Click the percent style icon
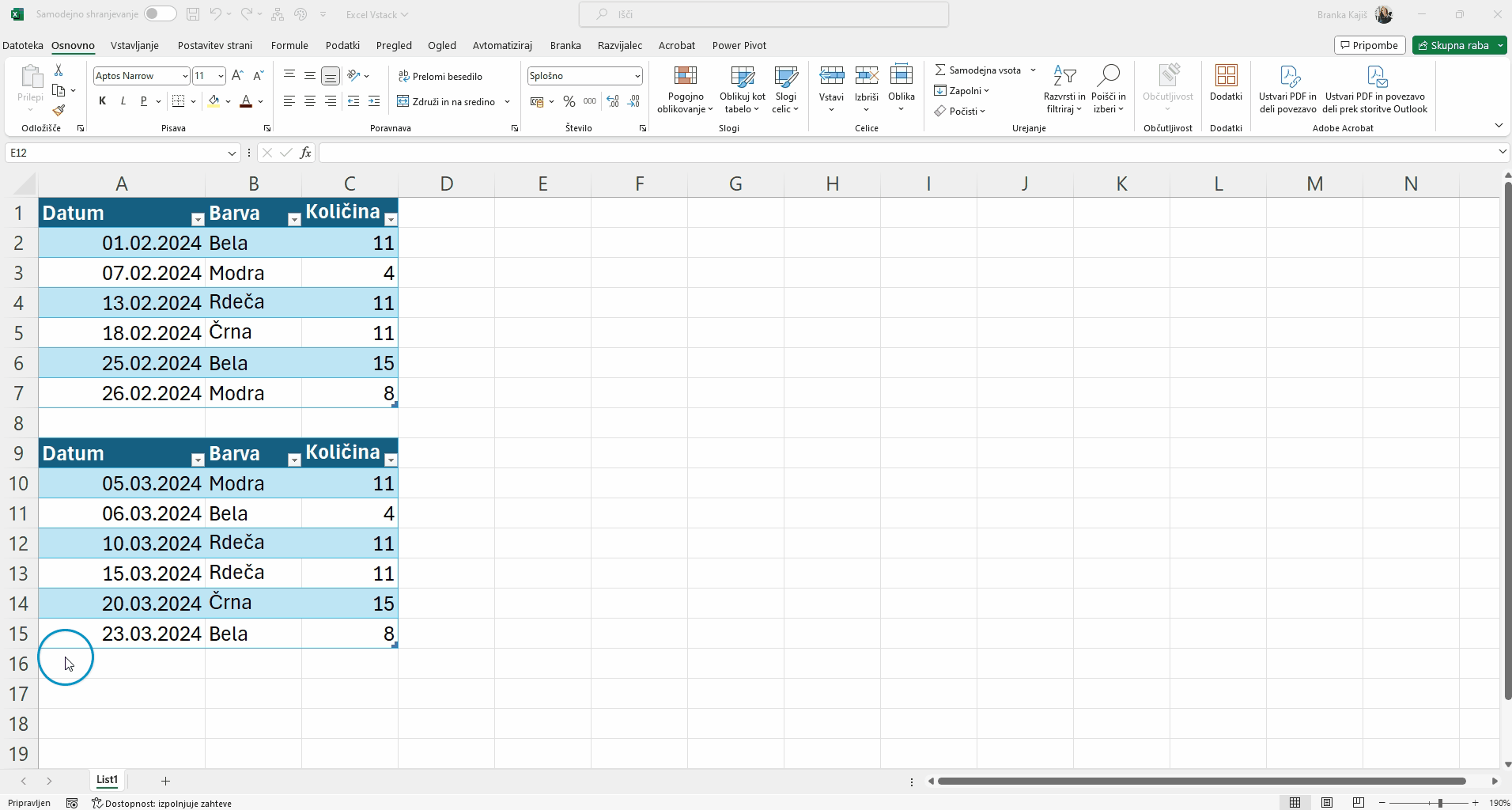 tap(569, 101)
